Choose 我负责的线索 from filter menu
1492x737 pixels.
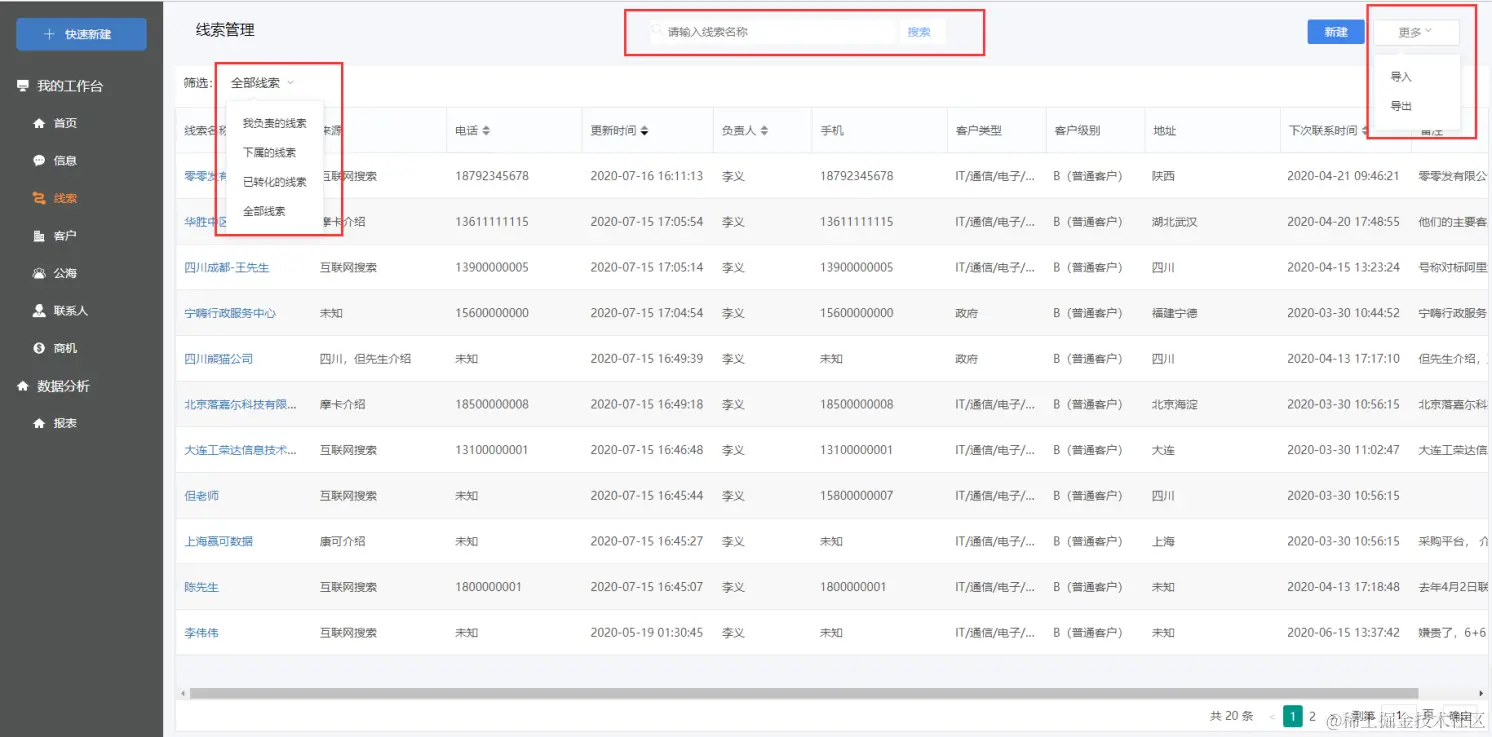coord(275,123)
